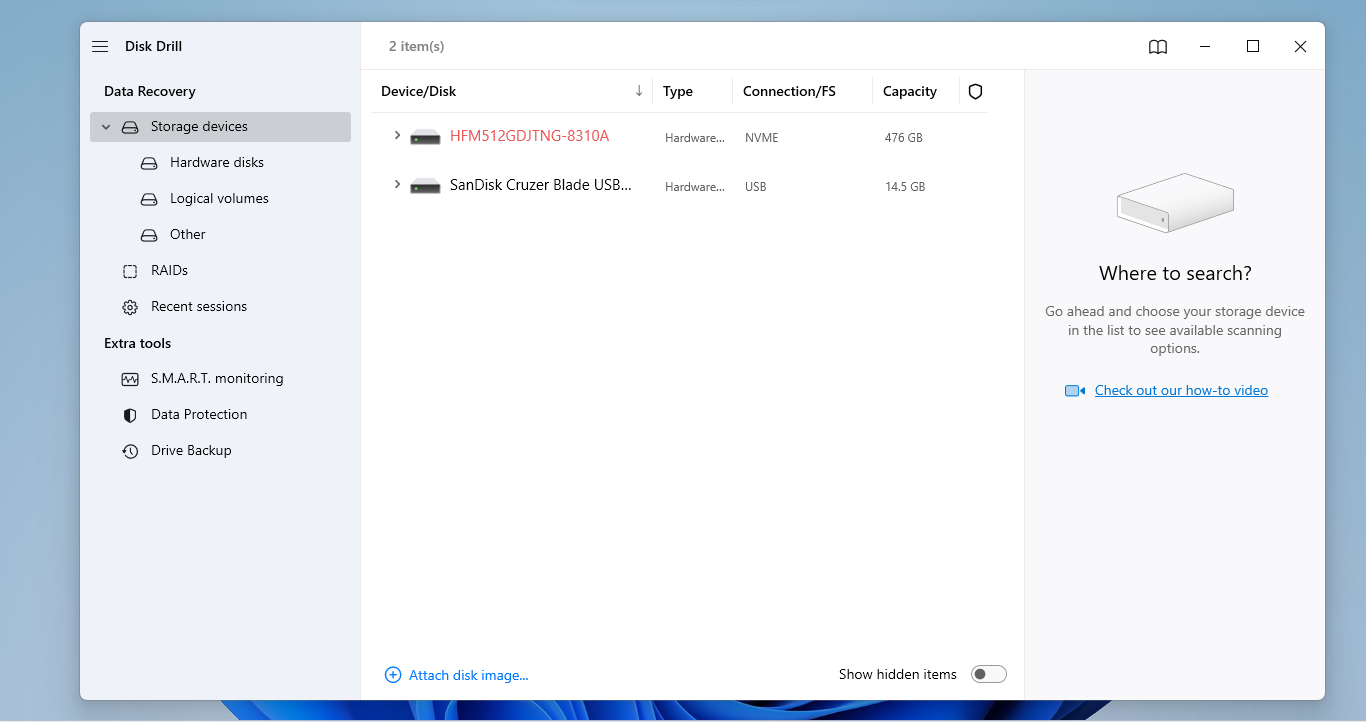The width and height of the screenshot is (1366, 722).
Task: Open the Check out our how-to video link
Action: 1181,390
